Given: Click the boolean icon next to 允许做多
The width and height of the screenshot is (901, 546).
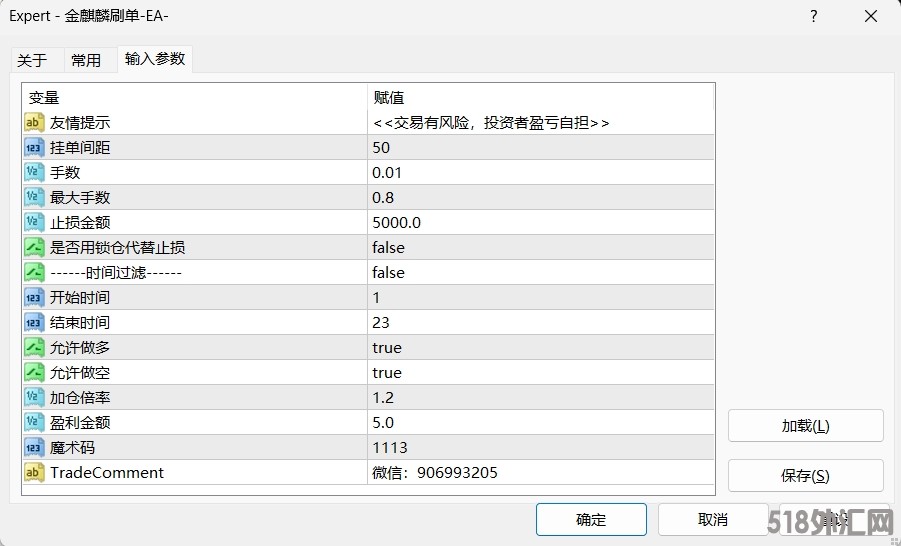Looking at the screenshot, I should coord(34,348).
